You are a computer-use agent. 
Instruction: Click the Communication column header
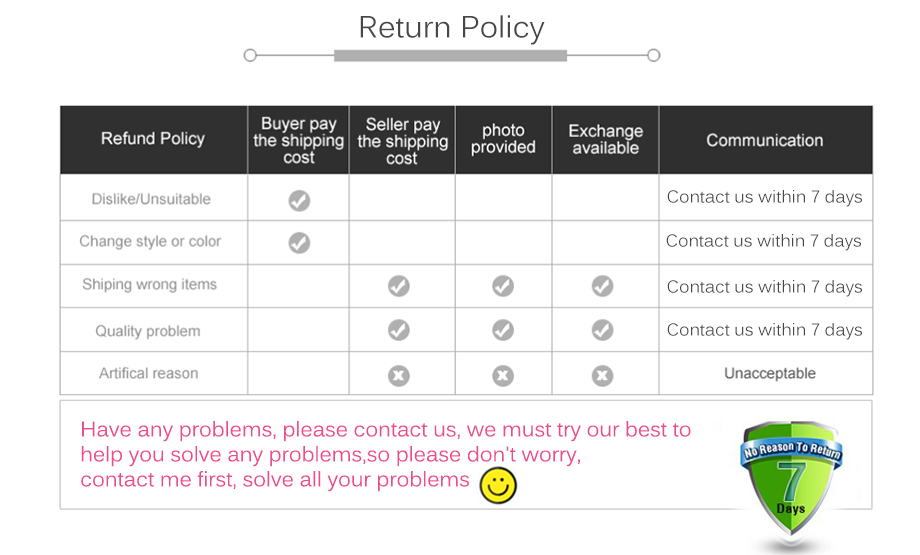[765, 140]
